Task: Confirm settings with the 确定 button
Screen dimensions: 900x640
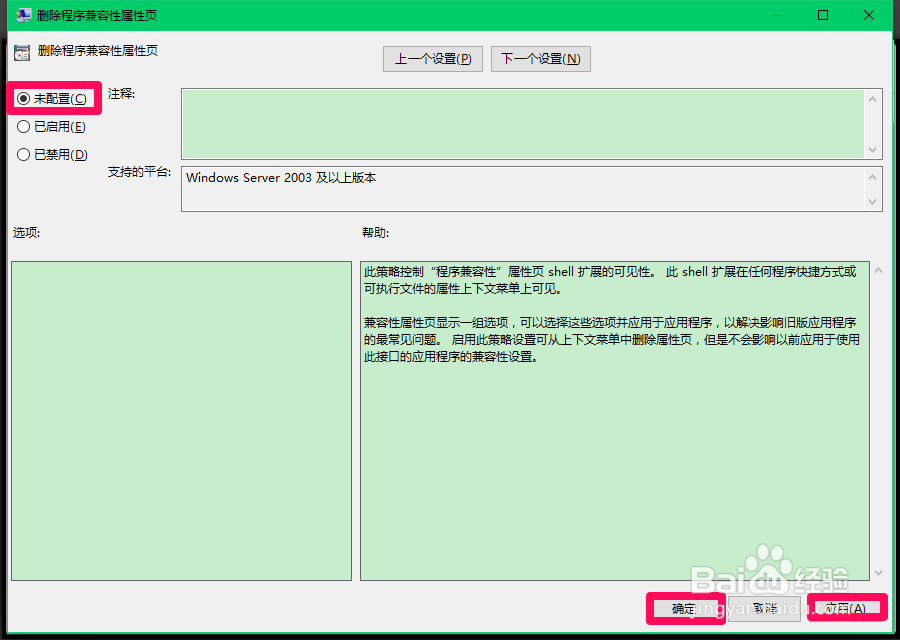Action: [x=685, y=608]
